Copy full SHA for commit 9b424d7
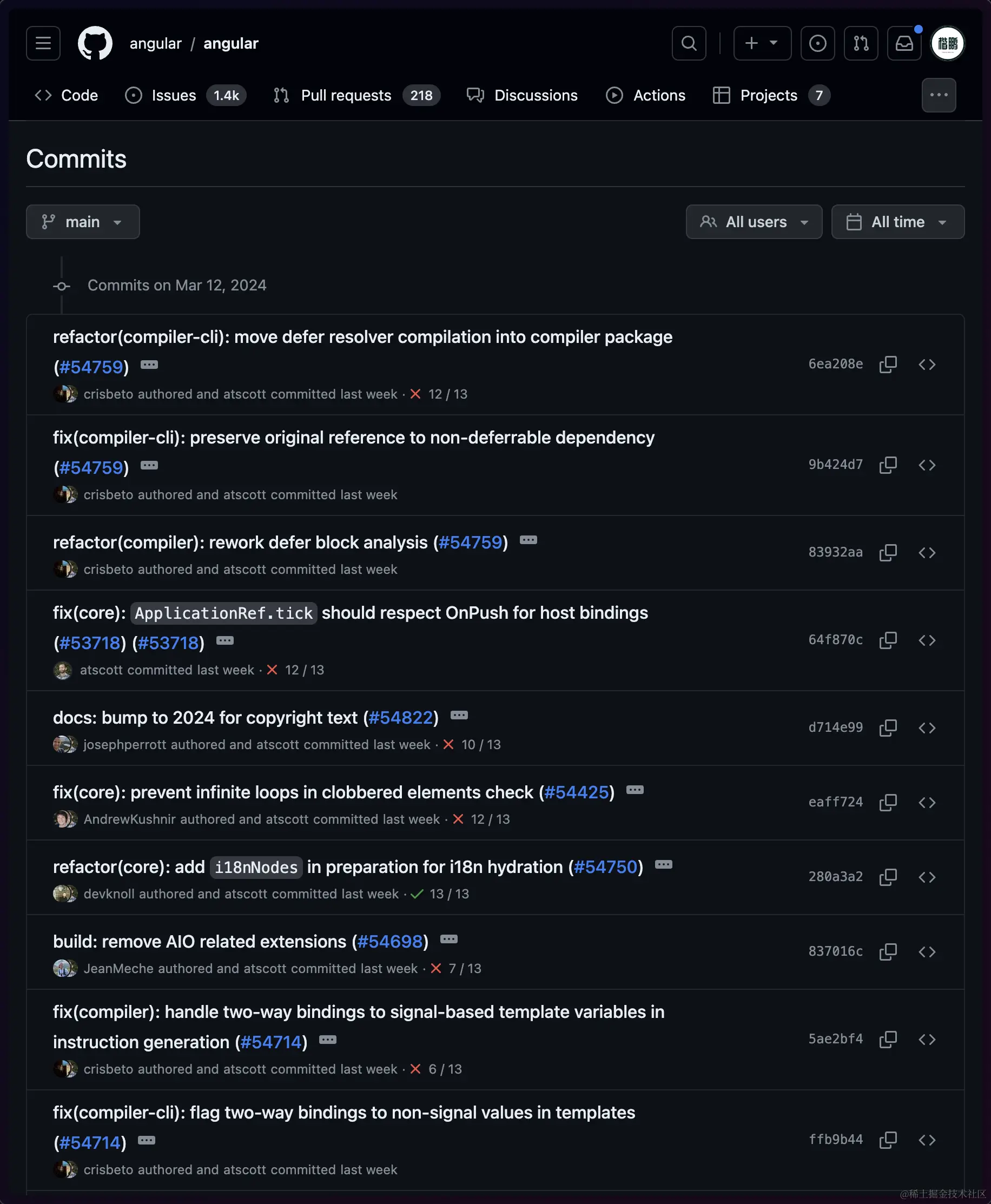The image size is (991, 1204). (888, 465)
